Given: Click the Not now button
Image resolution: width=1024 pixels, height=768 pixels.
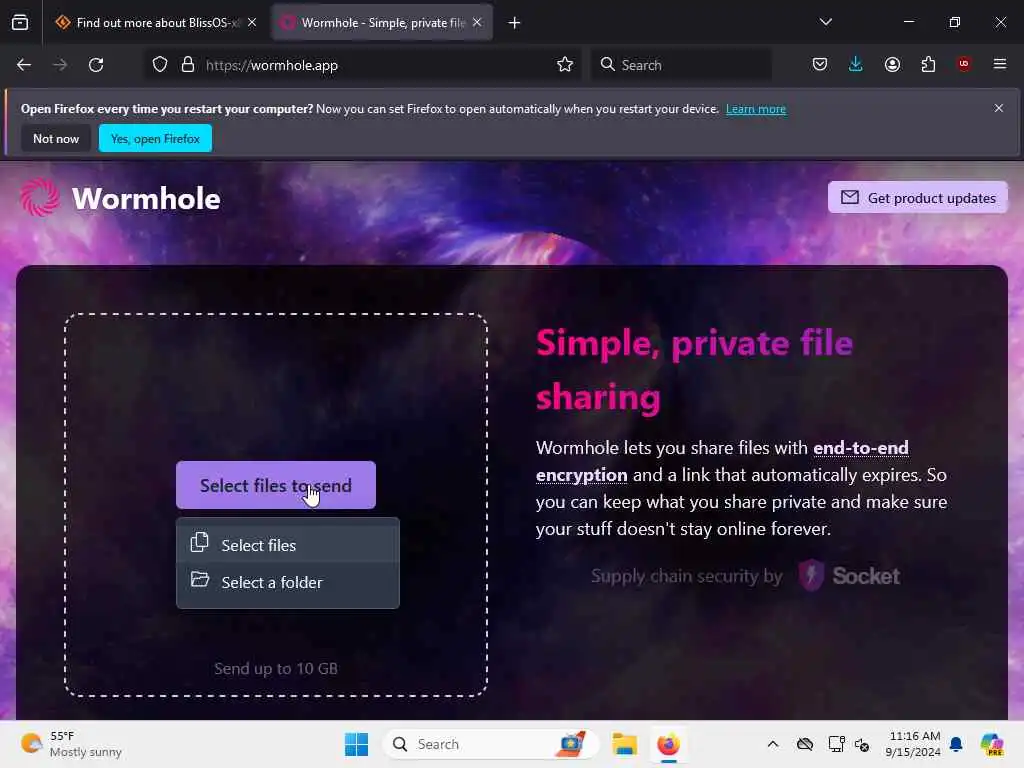Looking at the screenshot, I should (x=56, y=138).
